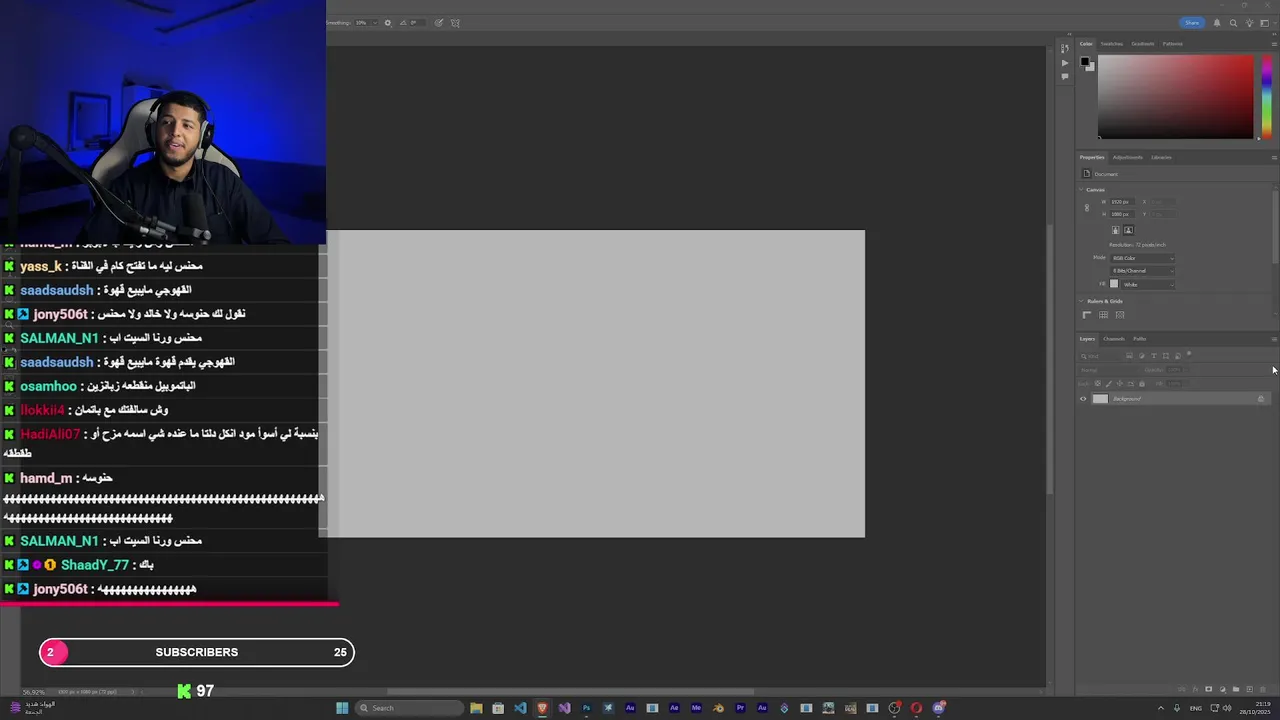Open the RGB Color mode dropdown
This screenshot has height=720, width=1280.
pyautogui.click(x=1142, y=258)
